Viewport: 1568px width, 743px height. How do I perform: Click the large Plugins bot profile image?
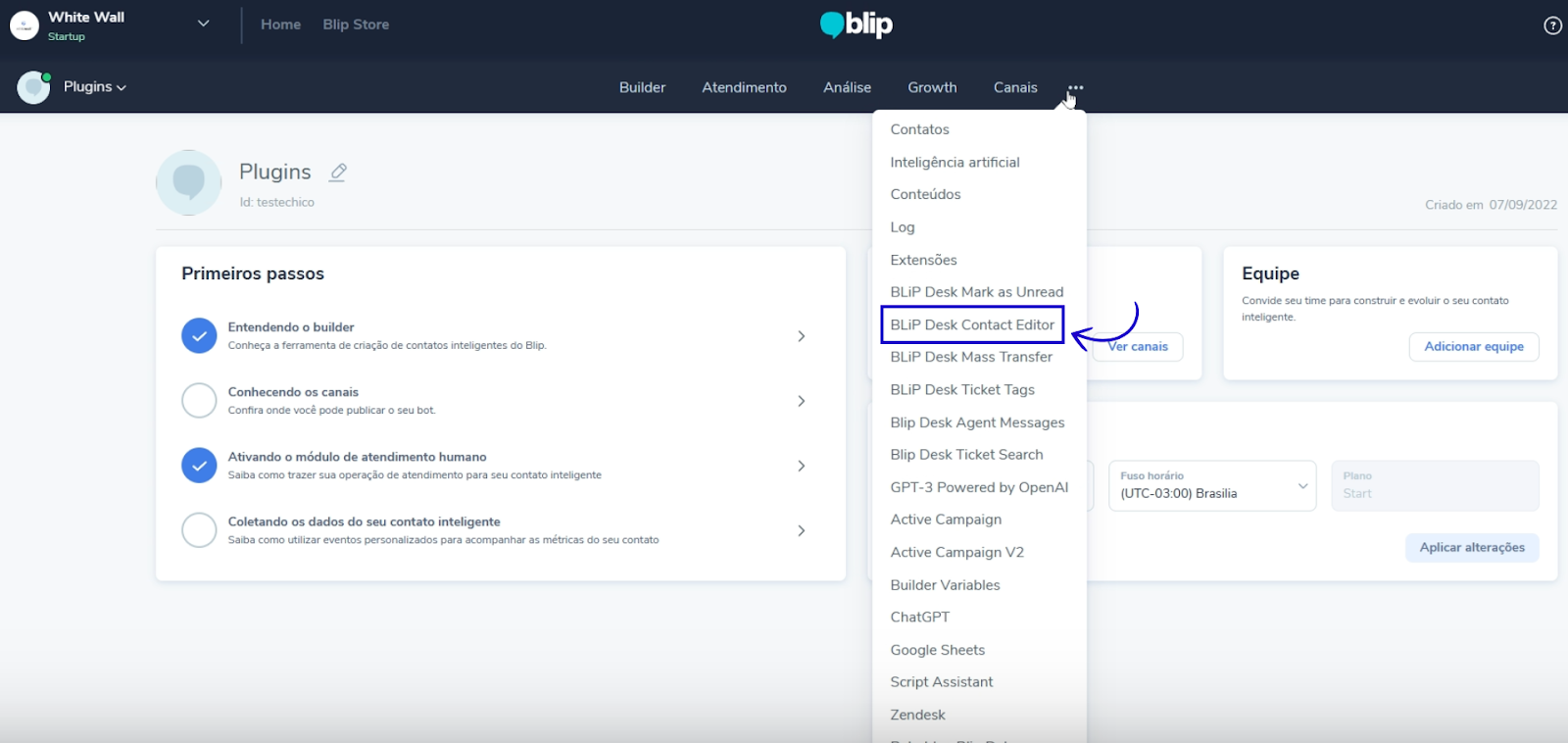(x=188, y=182)
